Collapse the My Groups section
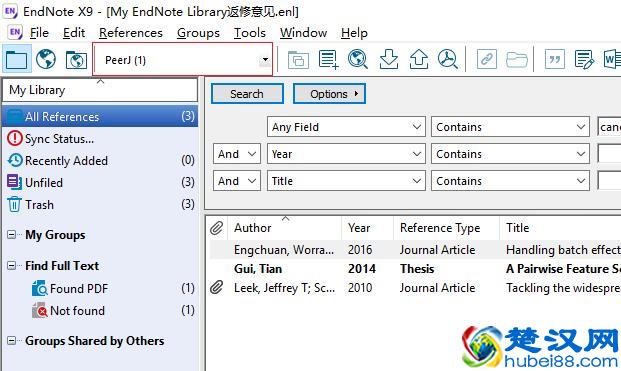This screenshot has width=621, height=371. (12, 235)
